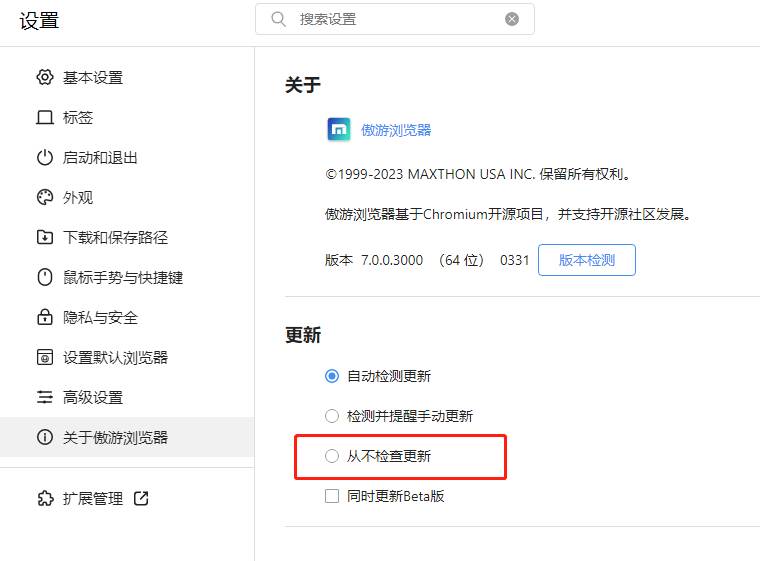The image size is (760, 561).
Task: Click the sliders icon beside 高级设置
Action: 45,397
